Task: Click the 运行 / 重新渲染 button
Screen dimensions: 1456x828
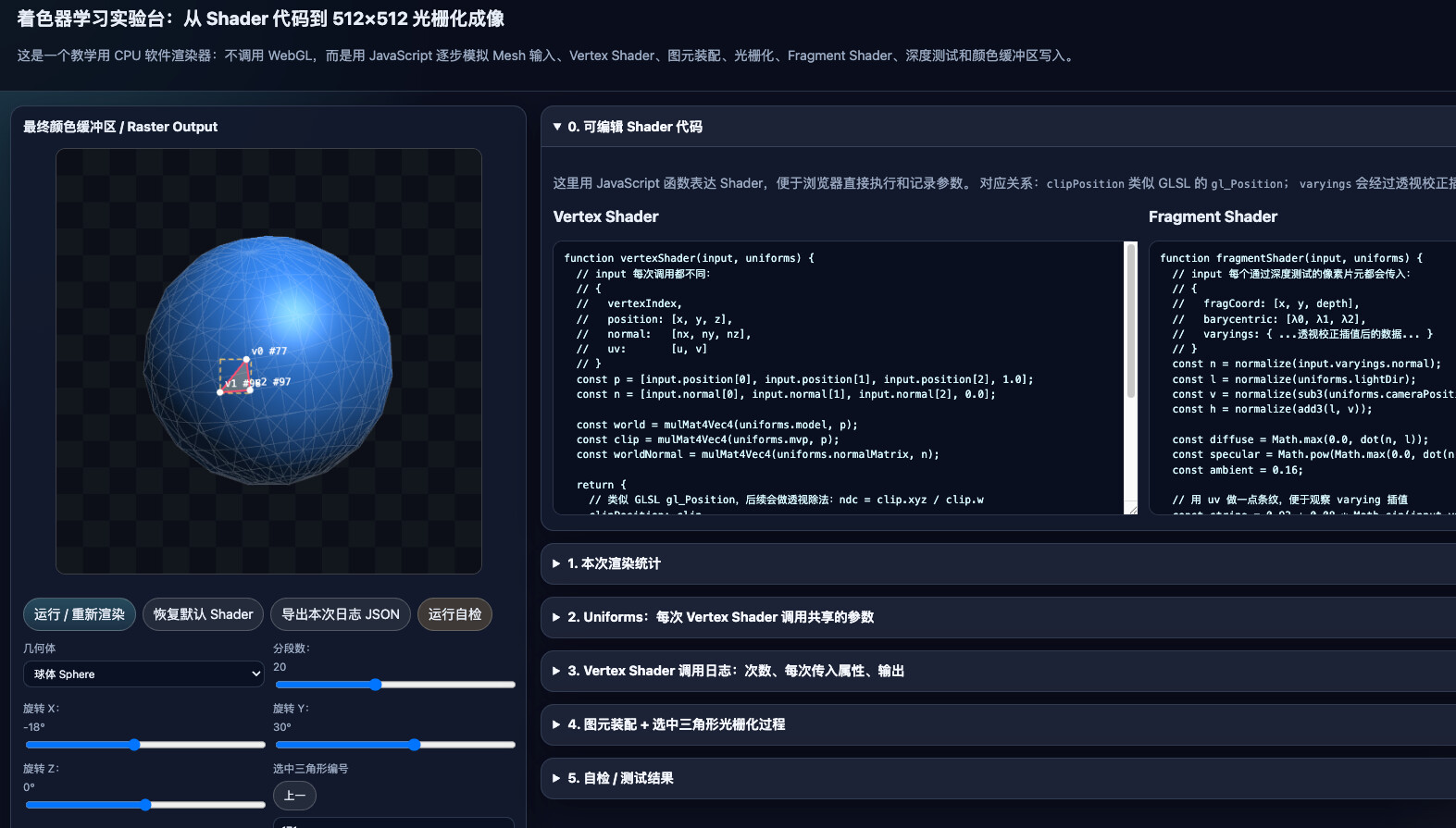Action: pyautogui.click(x=80, y=614)
